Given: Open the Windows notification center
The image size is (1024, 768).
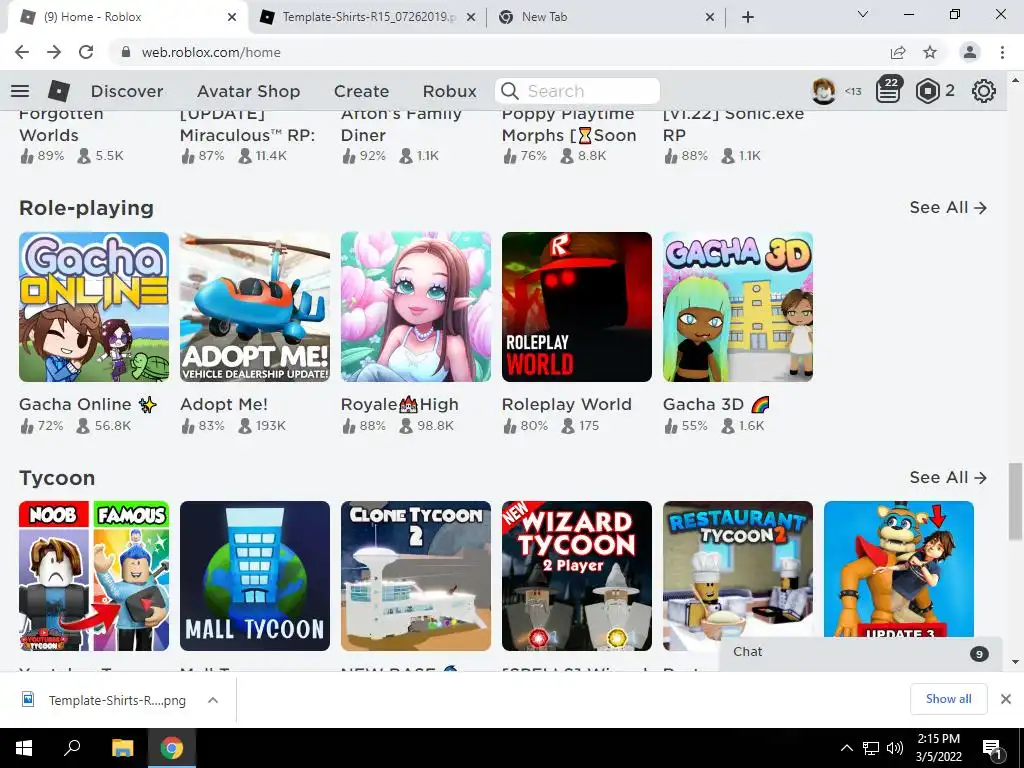Looking at the screenshot, I should coord(992,748).
